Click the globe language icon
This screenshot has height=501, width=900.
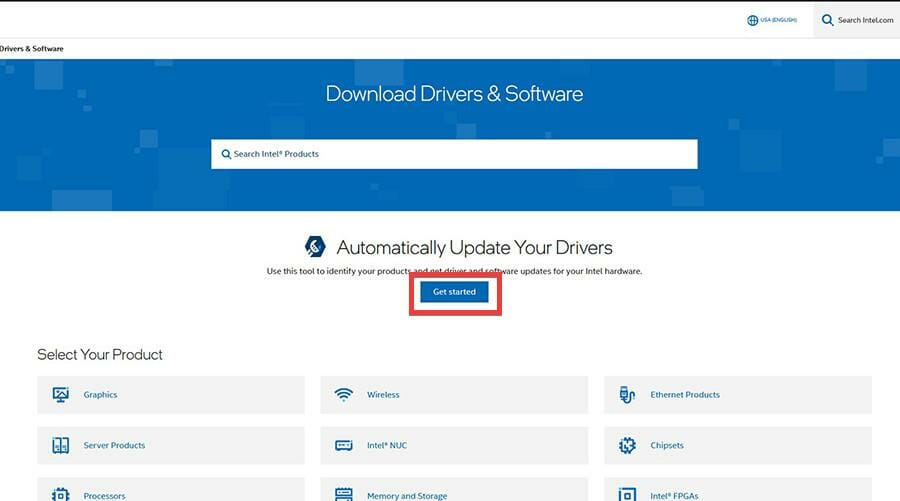click(x=752, y=20)
